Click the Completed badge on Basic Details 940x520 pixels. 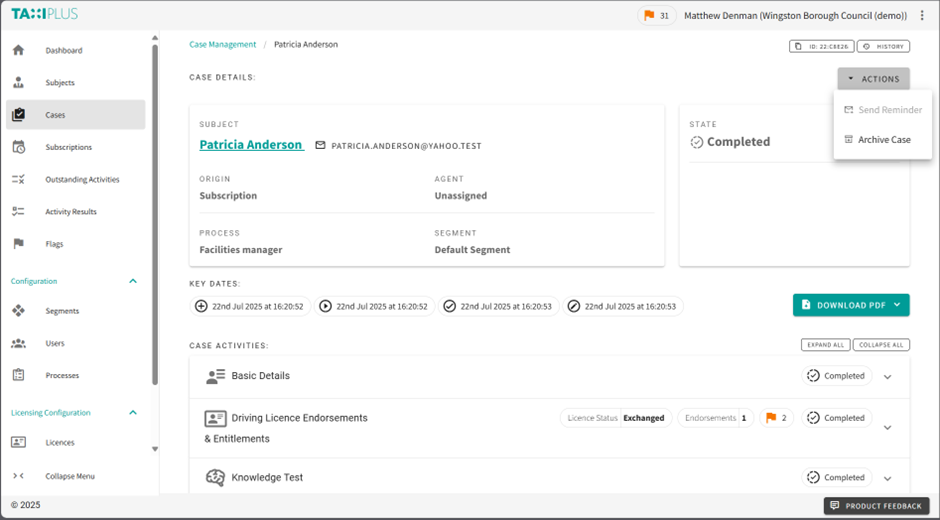click(x=837, y=376)
